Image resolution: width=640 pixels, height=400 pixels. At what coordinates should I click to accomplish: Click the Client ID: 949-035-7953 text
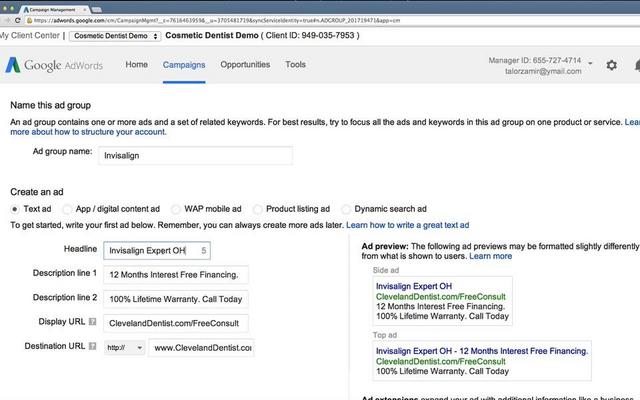tap(310, 36)
